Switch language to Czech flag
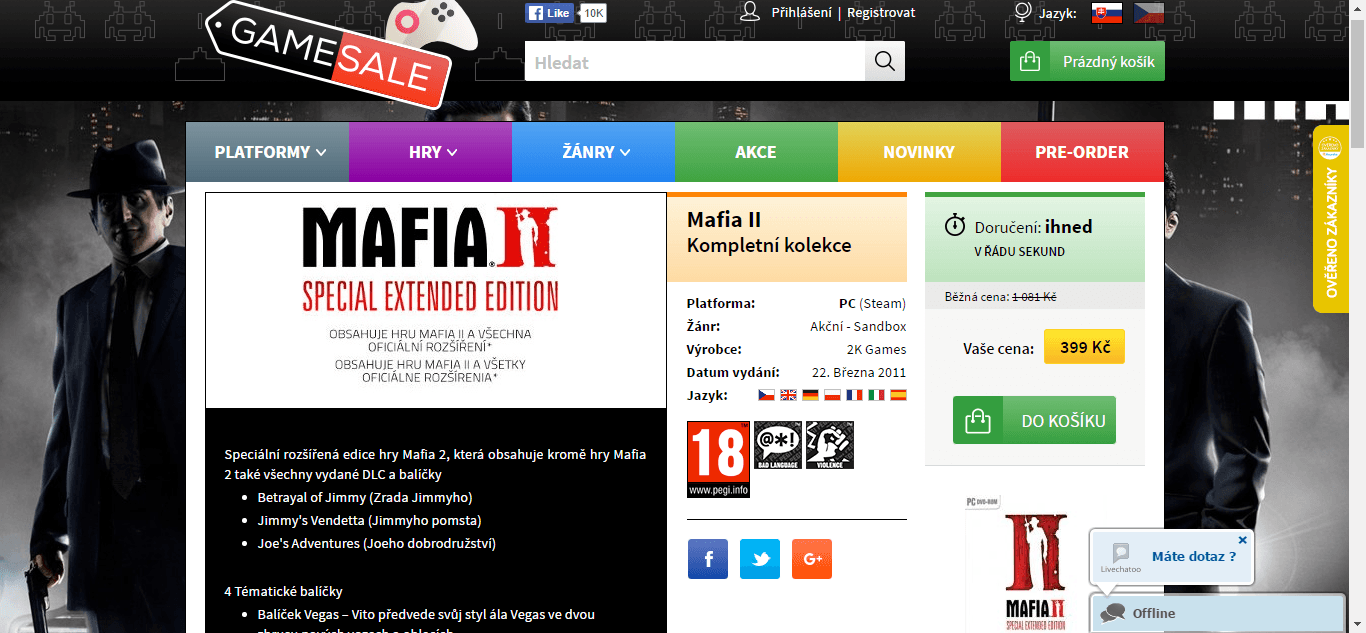Image resolution: width=1366 pixels, height=633 pixels. tap(1149, 13)
